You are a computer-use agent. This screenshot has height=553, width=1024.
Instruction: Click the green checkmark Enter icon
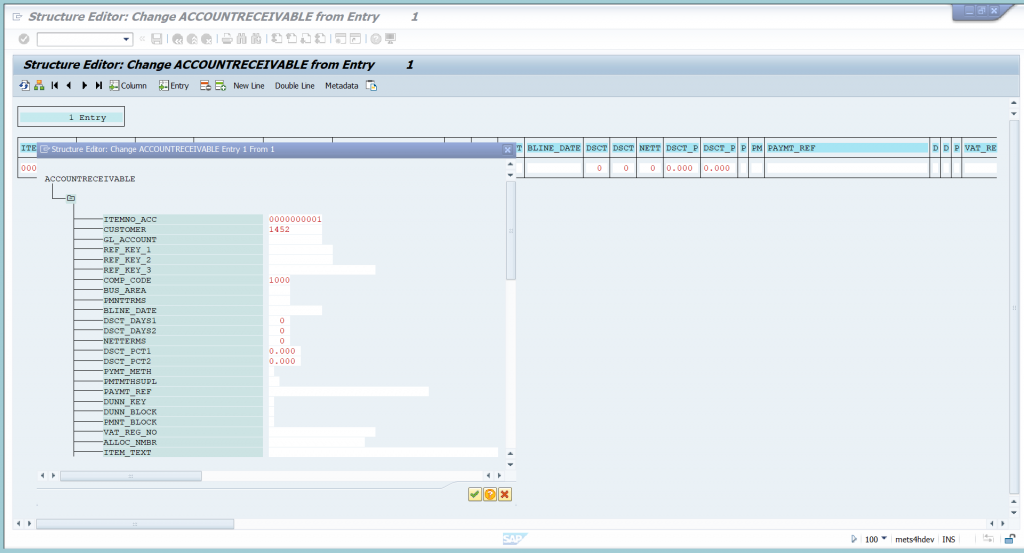(24, 39)
